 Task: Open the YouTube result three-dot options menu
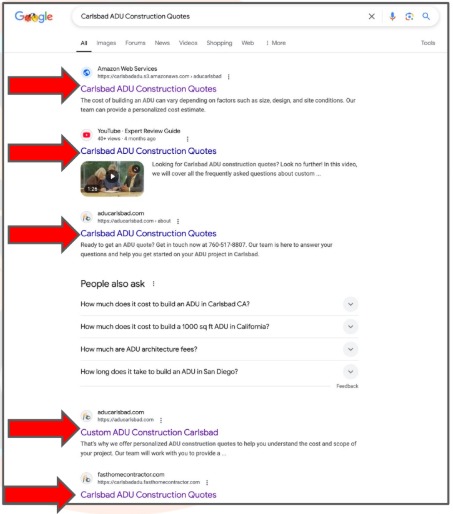click(187, 139)
